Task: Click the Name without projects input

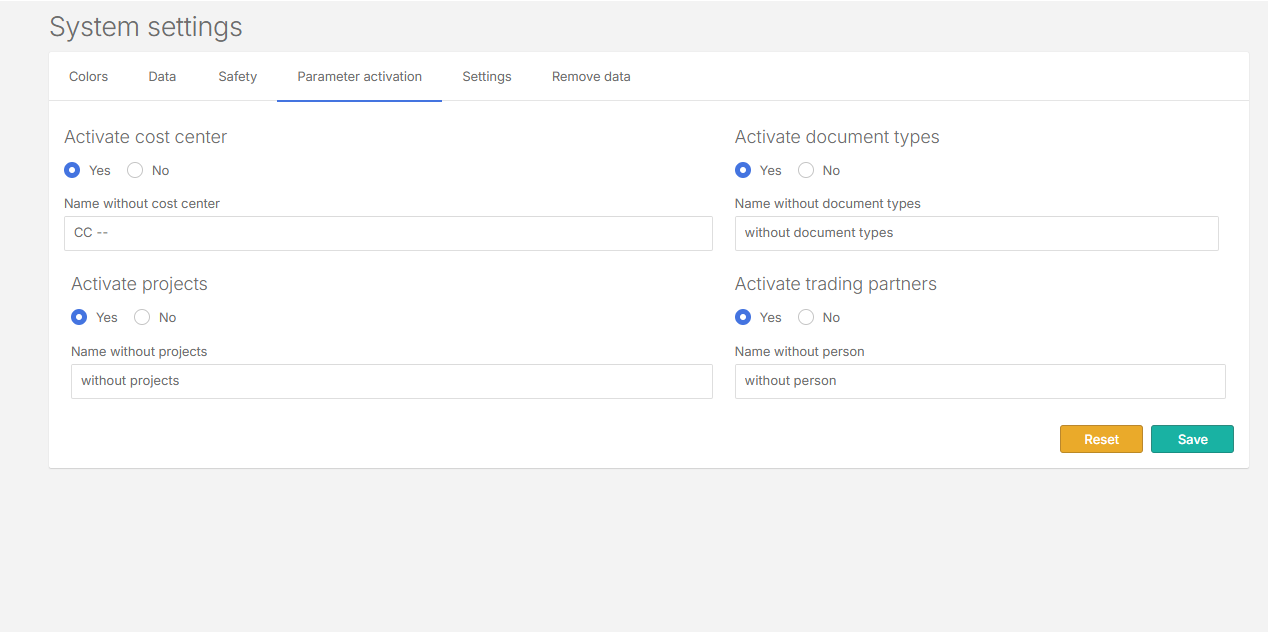Action: 391,381
